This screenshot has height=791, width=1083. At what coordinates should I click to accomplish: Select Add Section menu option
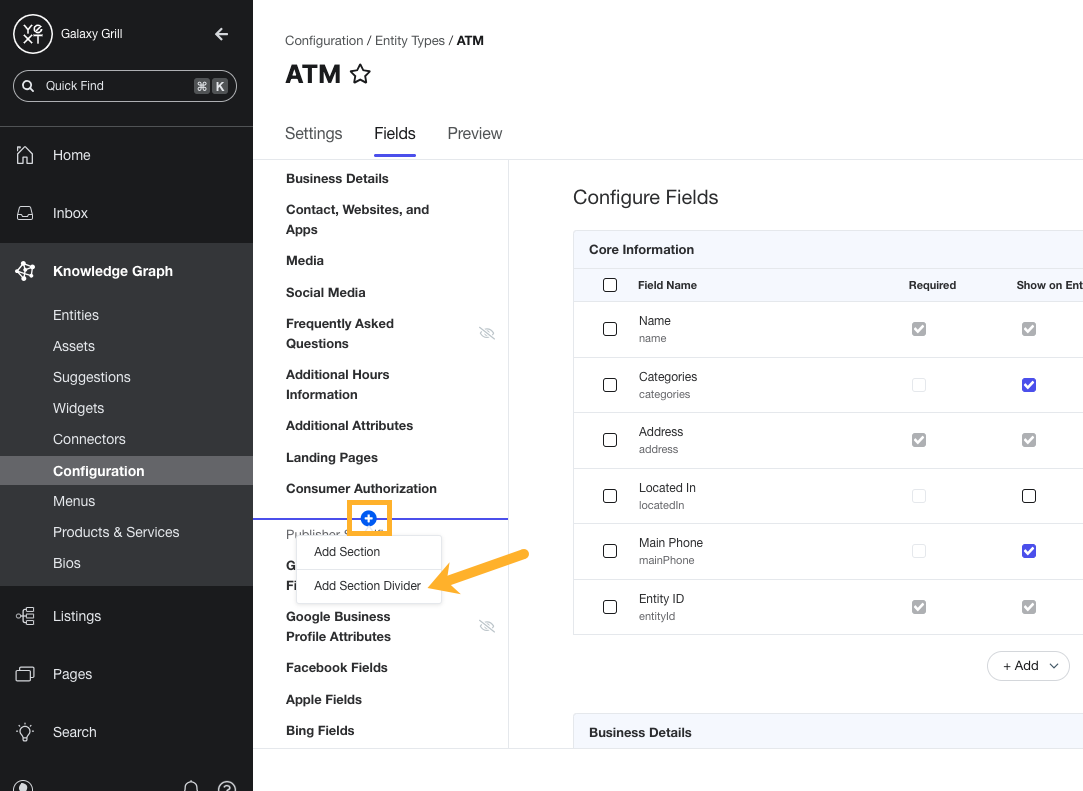click(347, 552)
